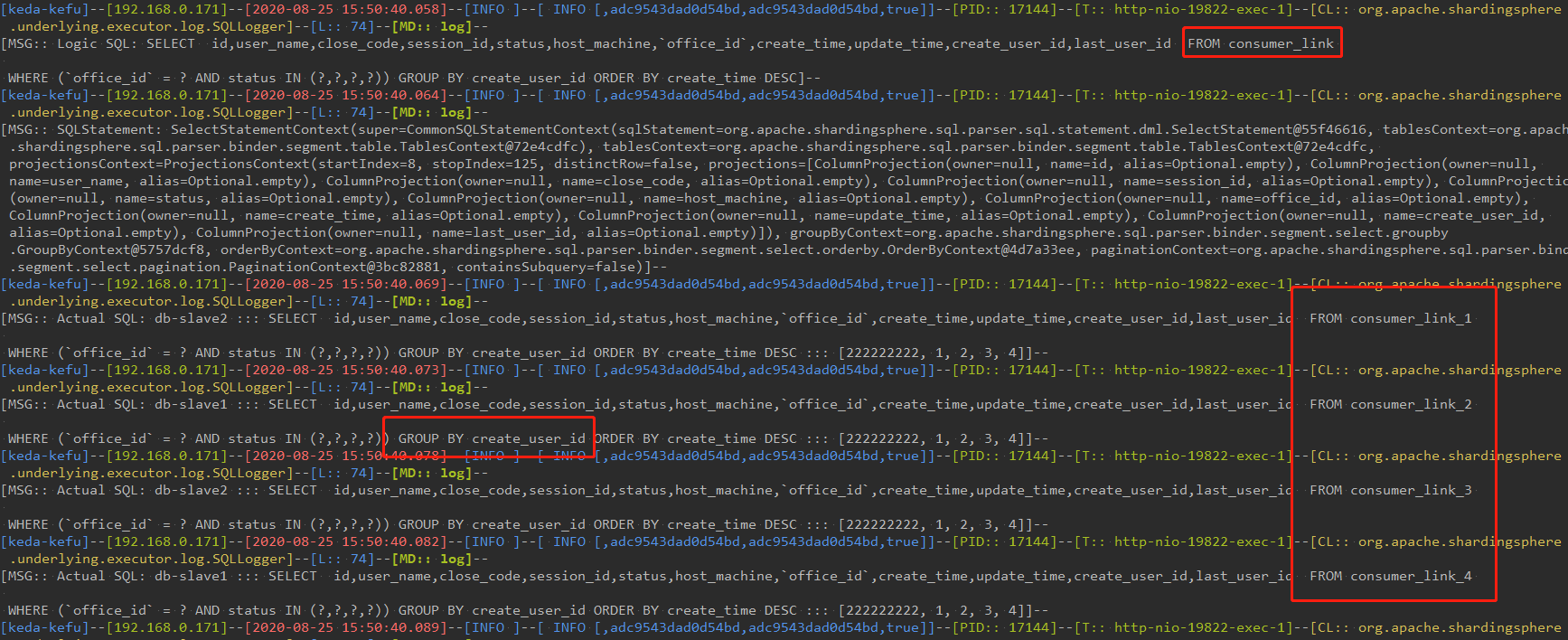The height and width of the screenshot is (640, 1568).
Task: Click the projection text 'name=update_time'
Action: (x=879, y=215)
